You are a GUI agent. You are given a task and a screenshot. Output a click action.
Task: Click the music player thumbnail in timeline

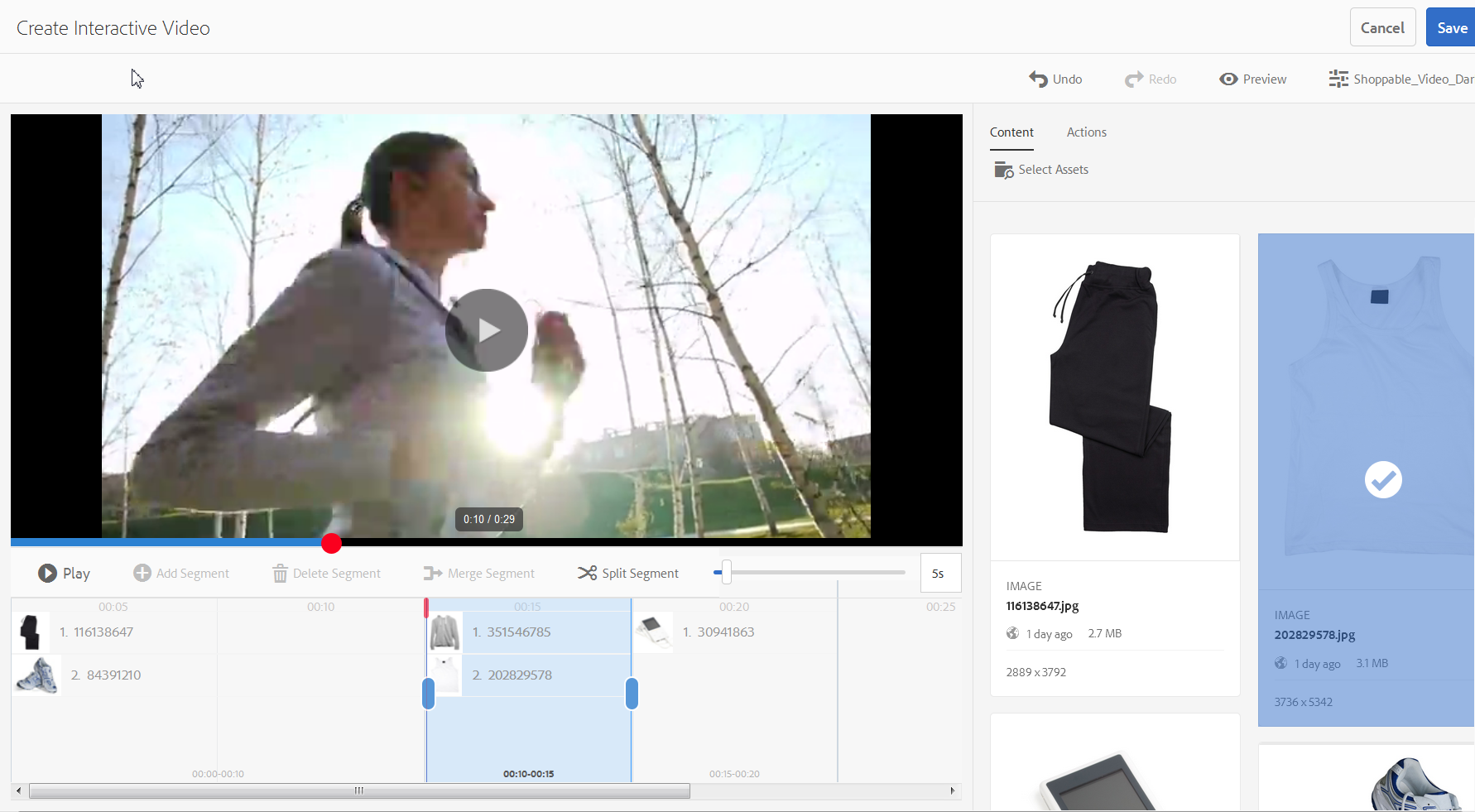pyautogui.click(x=653, y=632)
